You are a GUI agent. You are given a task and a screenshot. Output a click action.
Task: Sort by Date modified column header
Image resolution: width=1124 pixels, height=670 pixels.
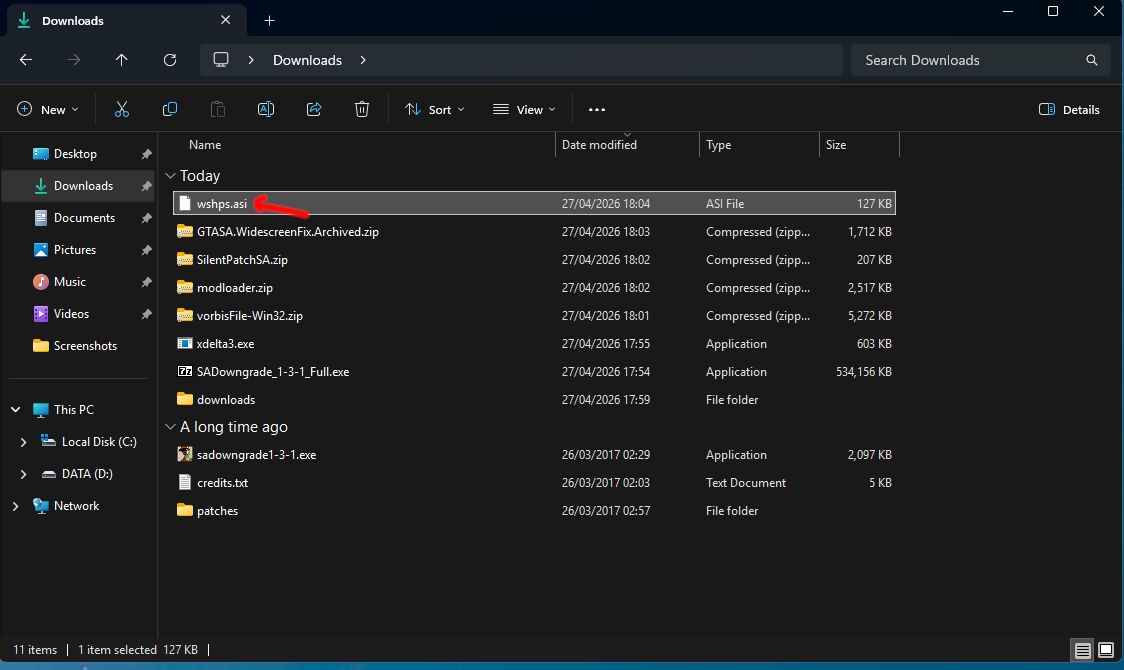pyautogui.click(x=599, y=145)
